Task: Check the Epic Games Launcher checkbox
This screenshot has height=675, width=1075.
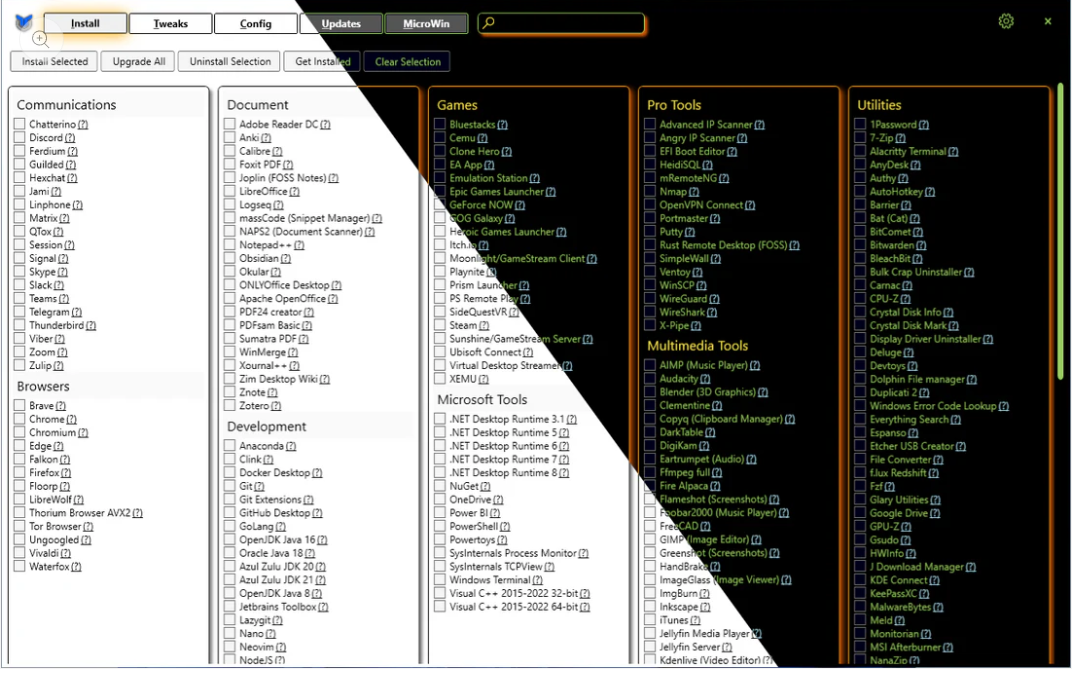Action: (440, 191)
